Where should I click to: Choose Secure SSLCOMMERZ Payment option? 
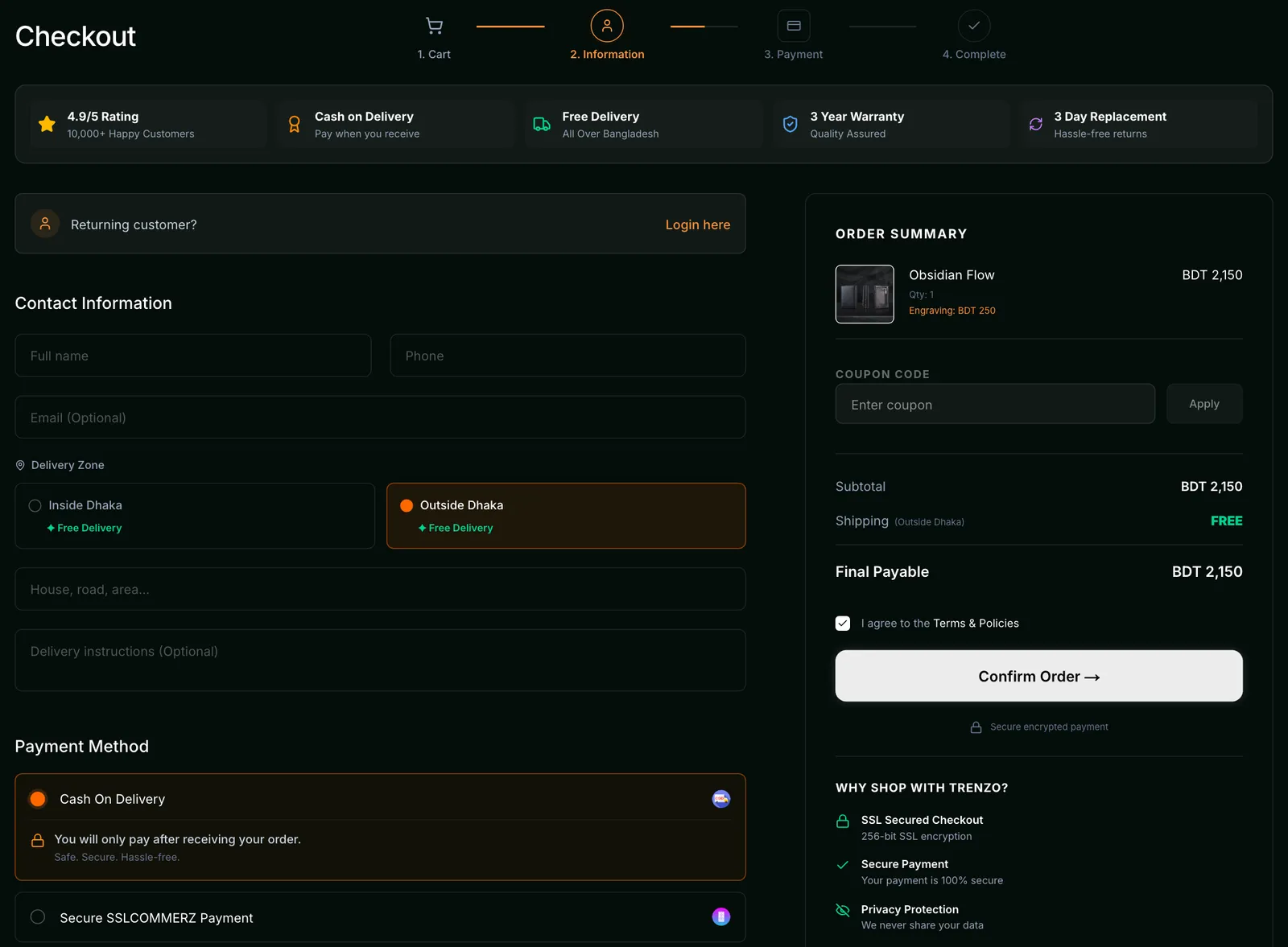click(x=380, y=917)
